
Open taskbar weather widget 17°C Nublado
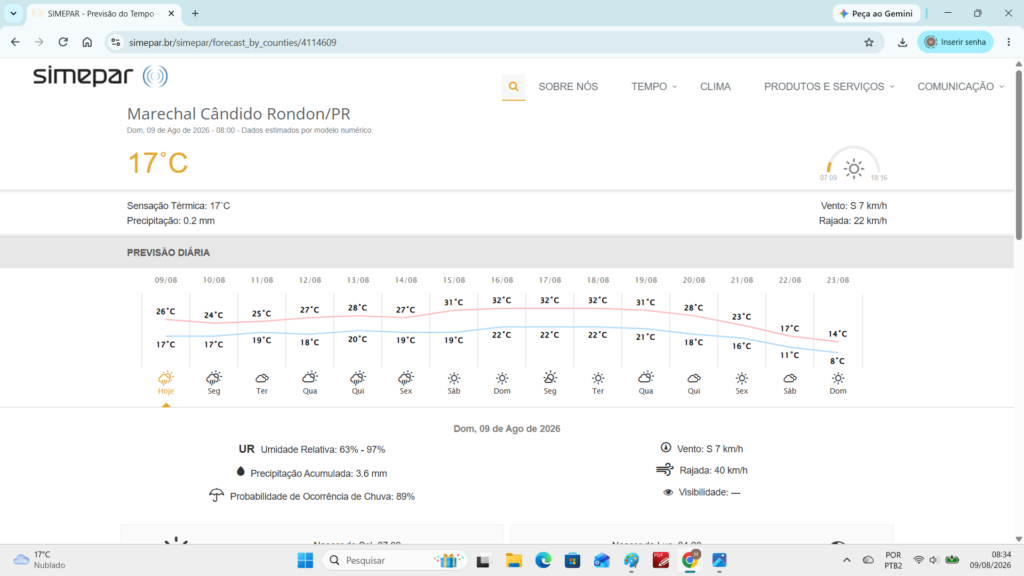tap(40, 560)
